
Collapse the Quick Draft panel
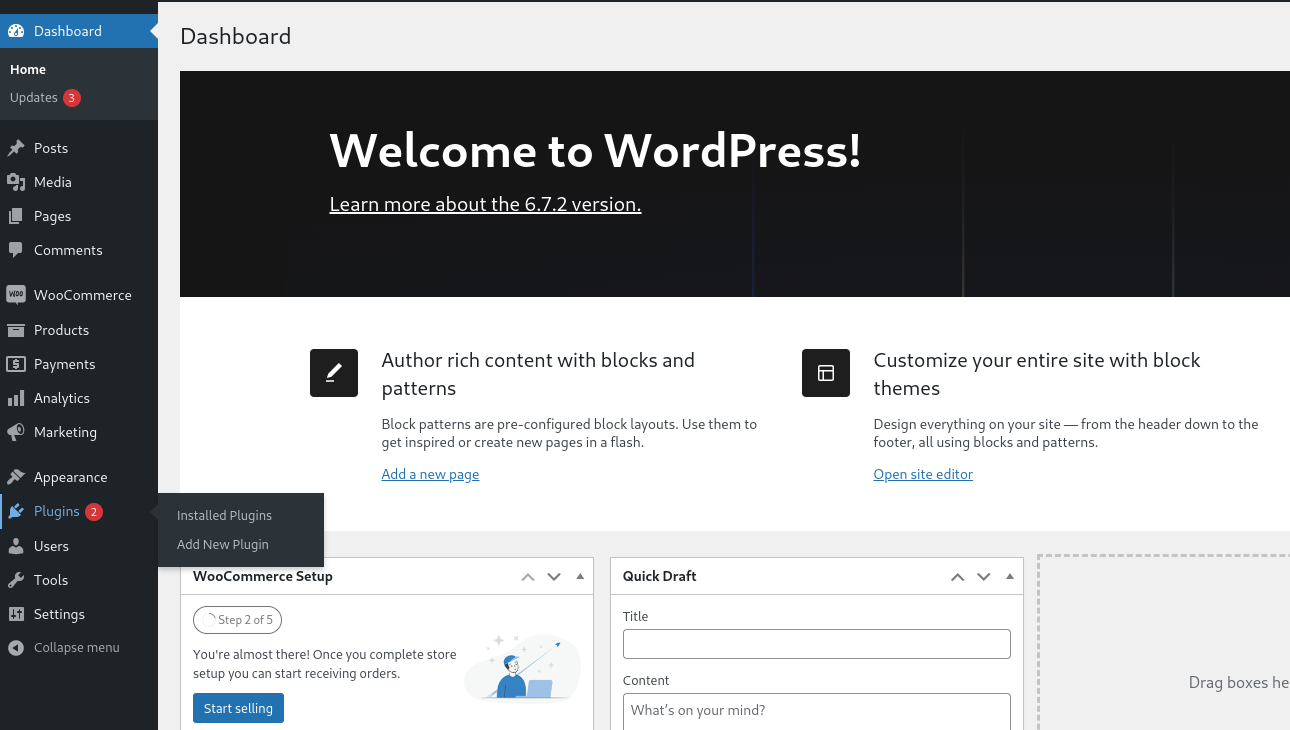(1010, 577)
